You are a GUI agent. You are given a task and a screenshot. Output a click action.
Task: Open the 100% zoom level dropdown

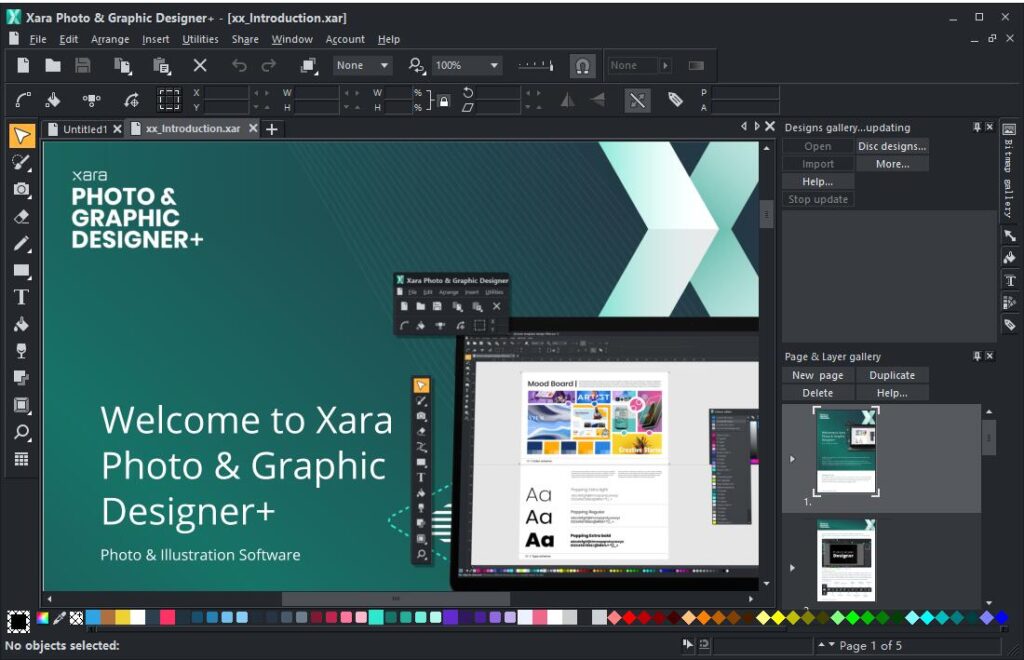pyautogui.click(x=496, y=65)
